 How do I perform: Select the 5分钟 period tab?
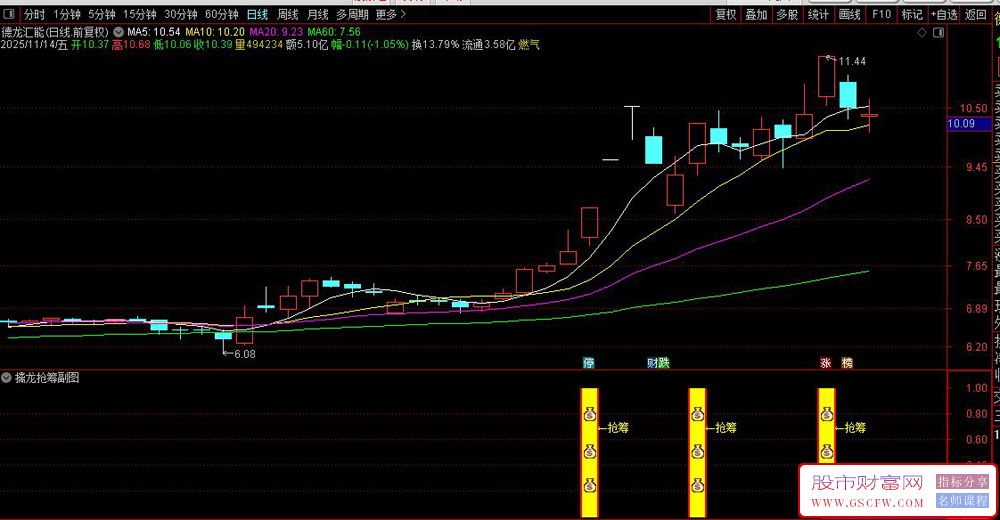[x=102, y=14]
